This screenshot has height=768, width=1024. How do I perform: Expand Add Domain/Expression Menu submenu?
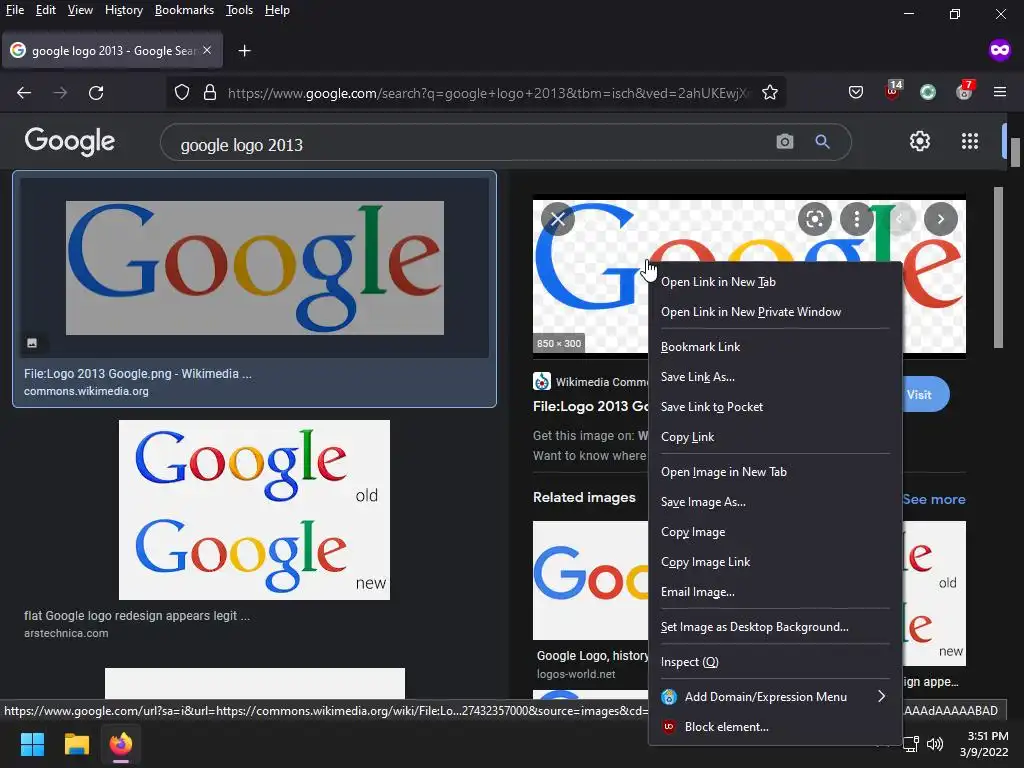coord(775,697)
